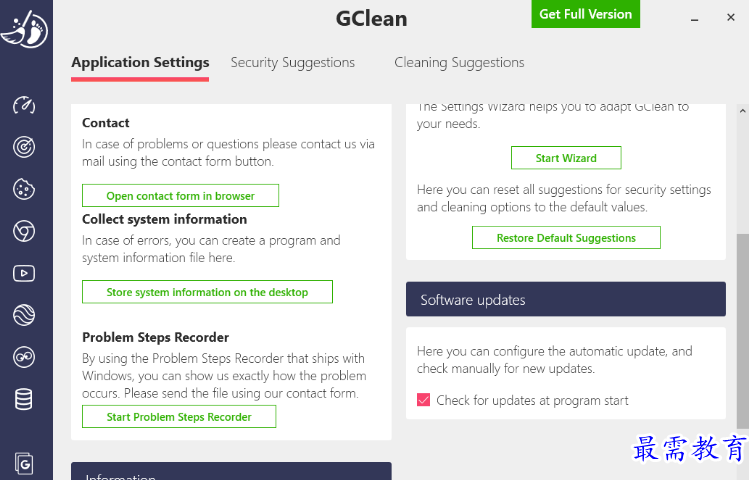Start the Problem Steps Recorder
Viewport: 755px width, 480px height.
(x=179, y=417)
